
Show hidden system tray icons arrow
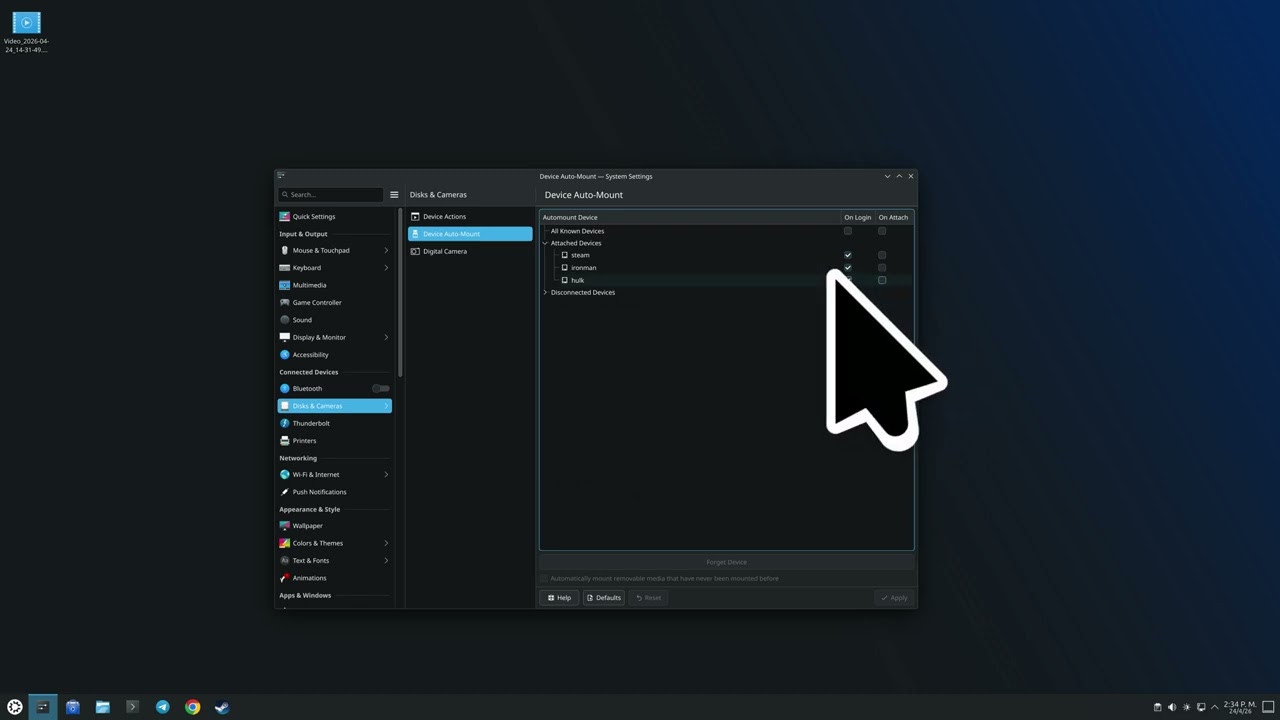coord(1215,707)
